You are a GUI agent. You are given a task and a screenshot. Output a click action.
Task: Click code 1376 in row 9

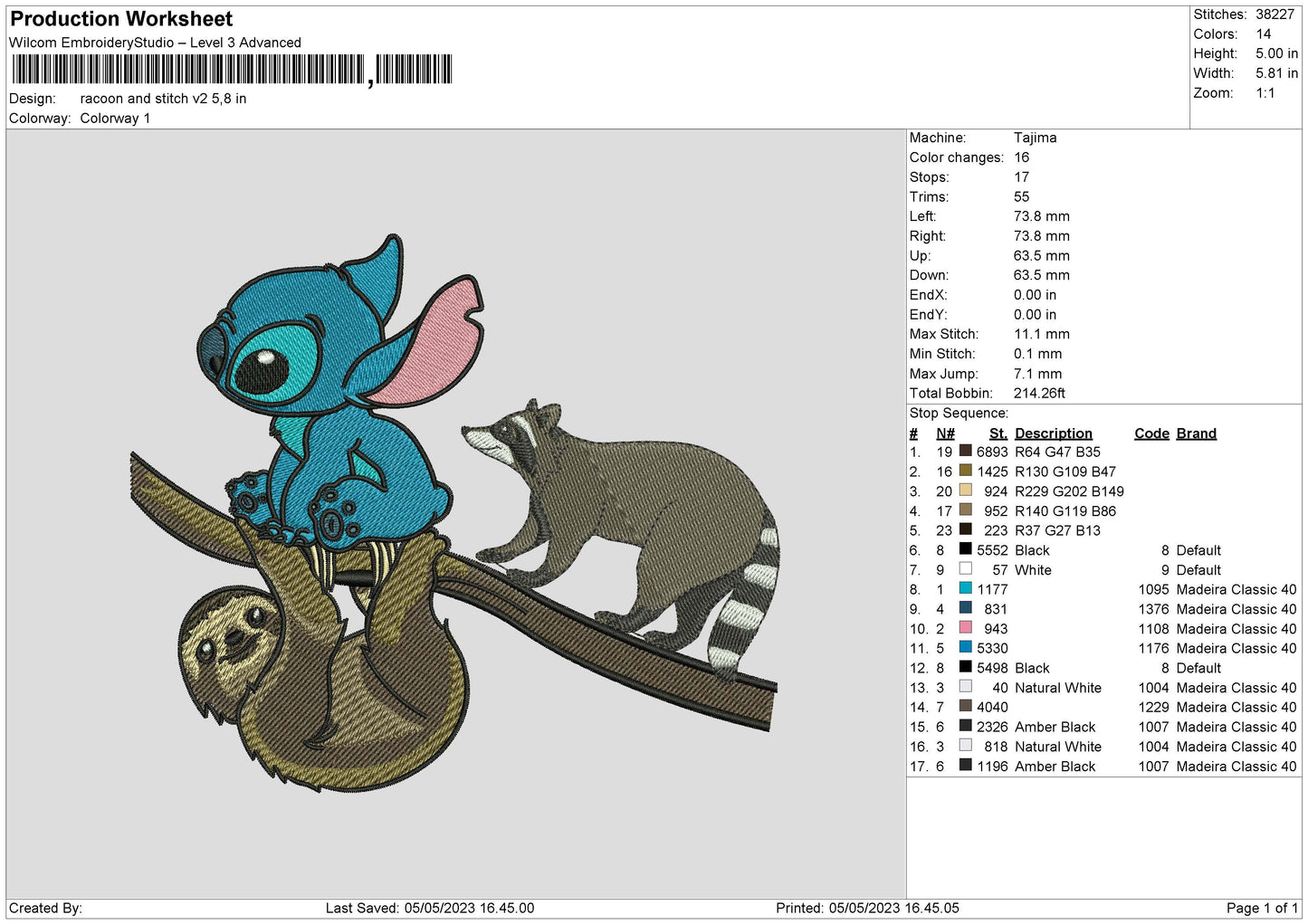[x=1153, y=609]
